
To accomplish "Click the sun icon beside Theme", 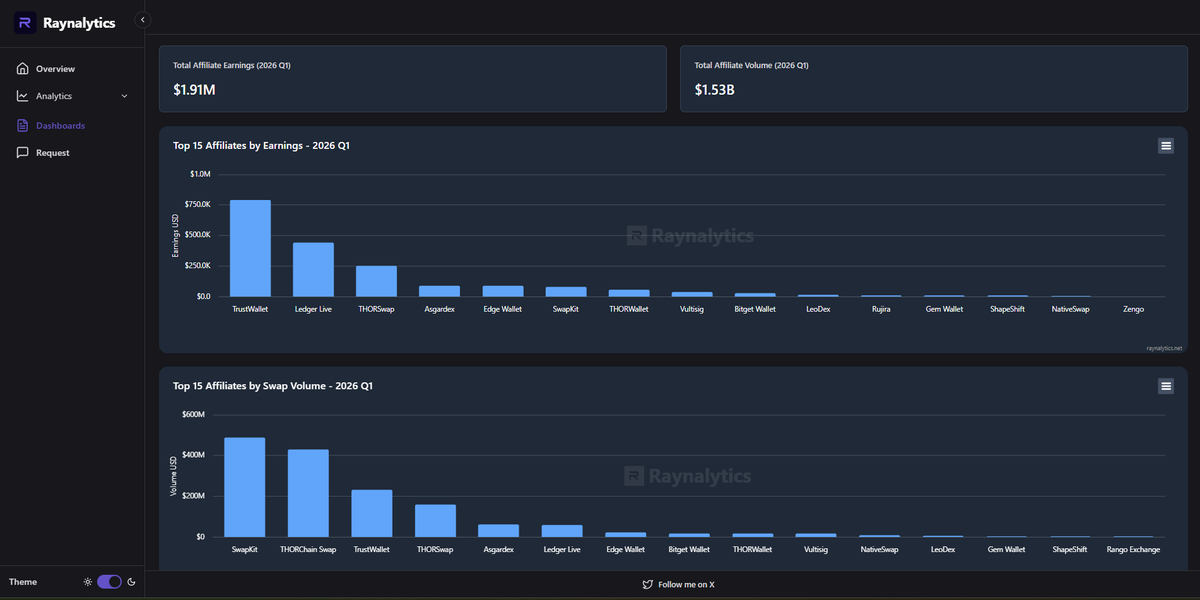I will click(88, 582).
